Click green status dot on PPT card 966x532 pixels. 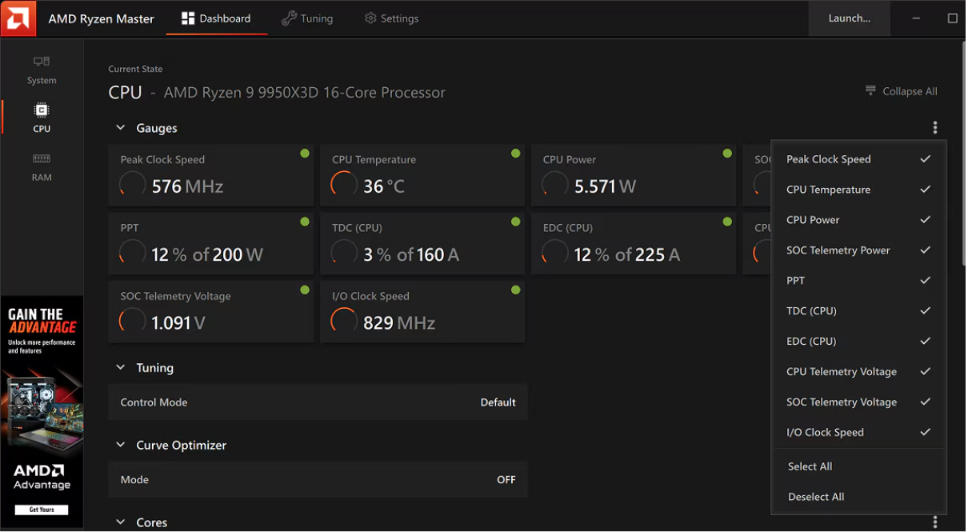pyautogui.click(x=304, y=222)
